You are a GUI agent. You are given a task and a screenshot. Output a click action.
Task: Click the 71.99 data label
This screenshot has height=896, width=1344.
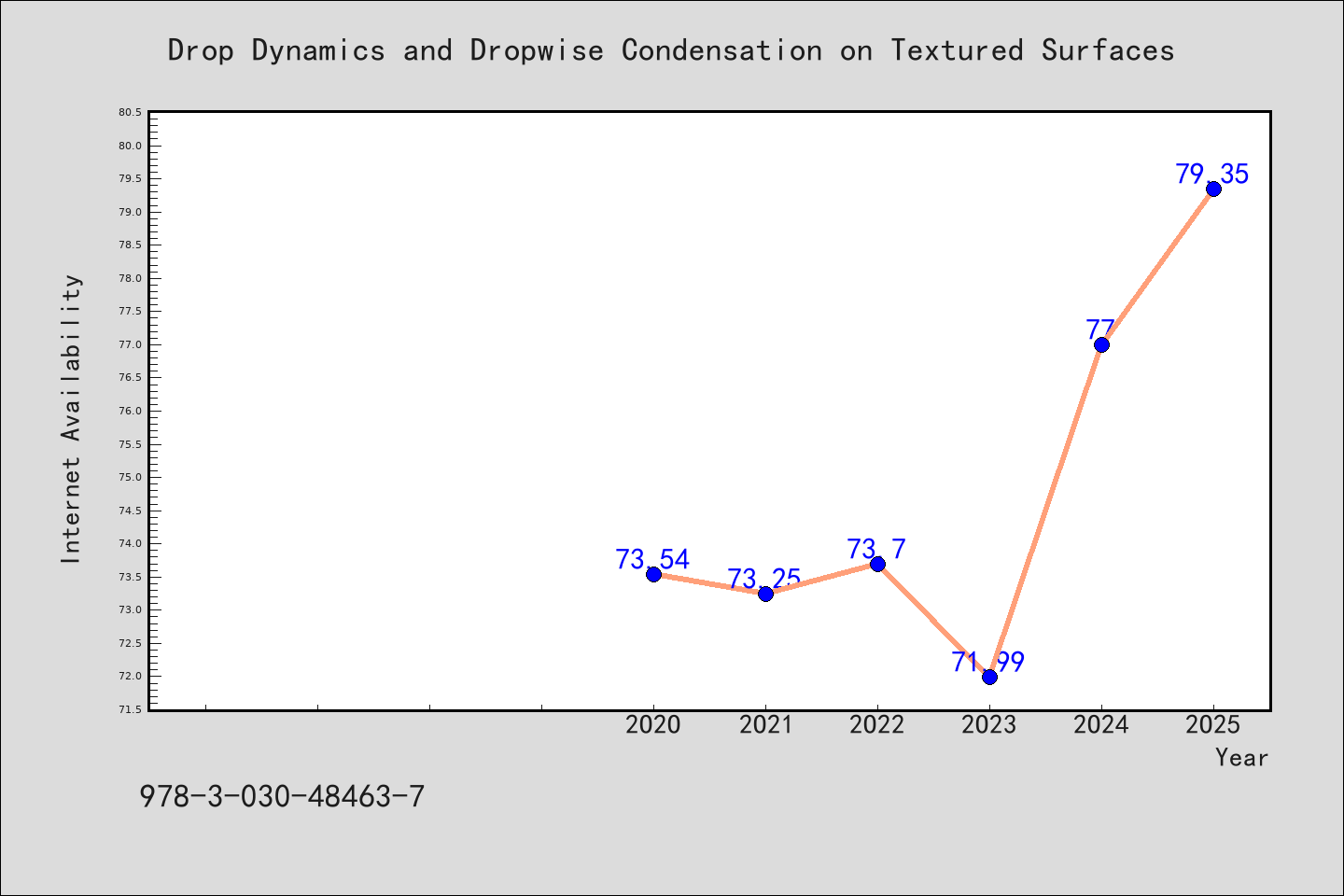point(988,662)
